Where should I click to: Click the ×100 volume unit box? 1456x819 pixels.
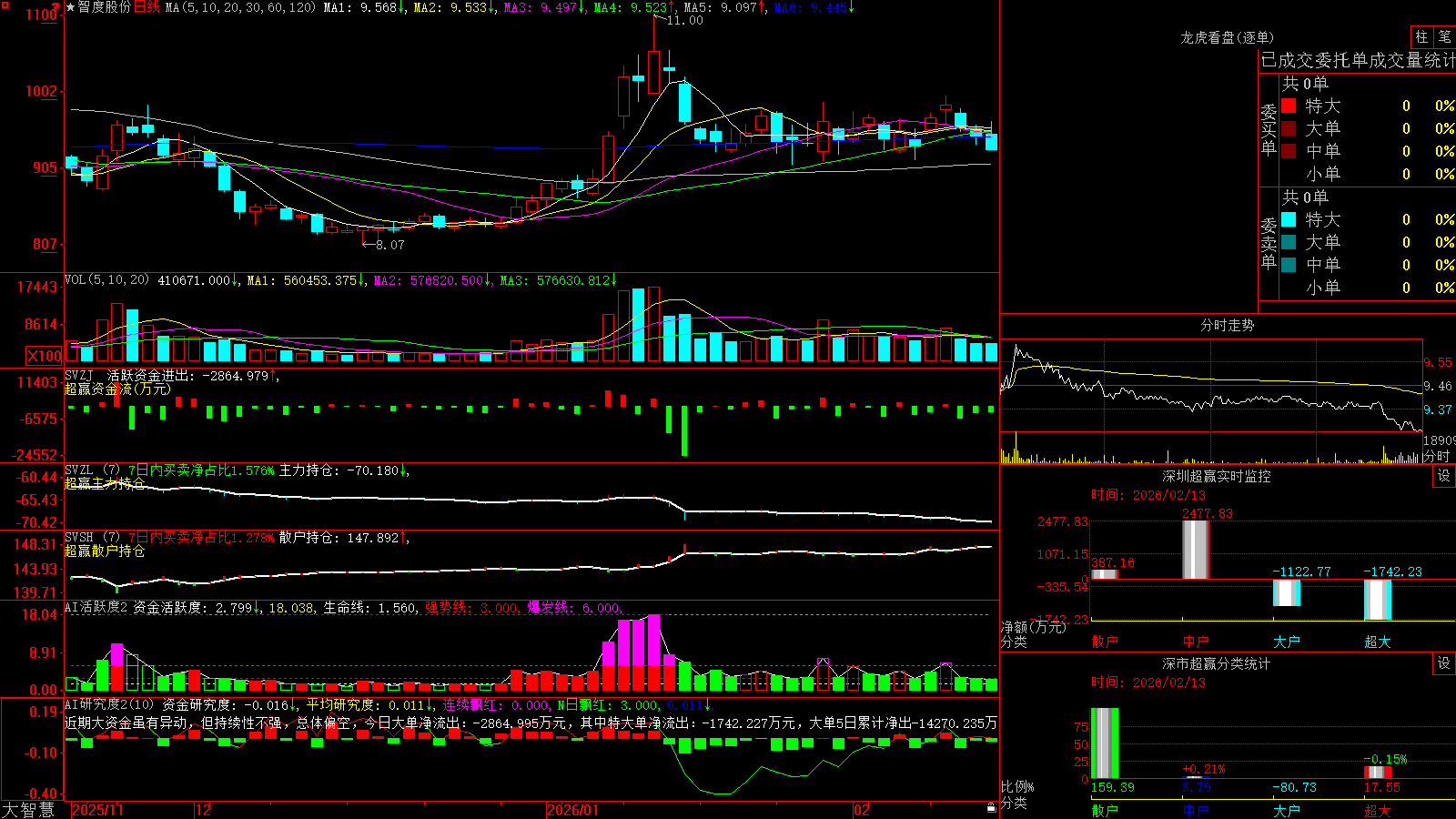coord(45,356)
